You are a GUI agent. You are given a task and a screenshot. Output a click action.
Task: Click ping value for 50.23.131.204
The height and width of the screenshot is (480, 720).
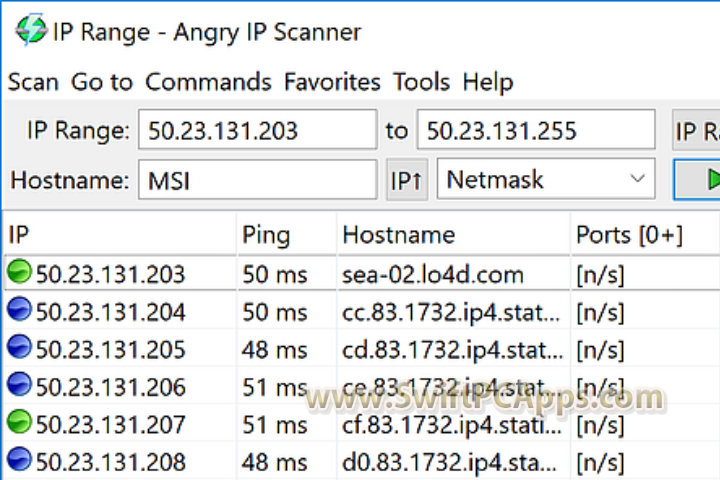(275, 312)
